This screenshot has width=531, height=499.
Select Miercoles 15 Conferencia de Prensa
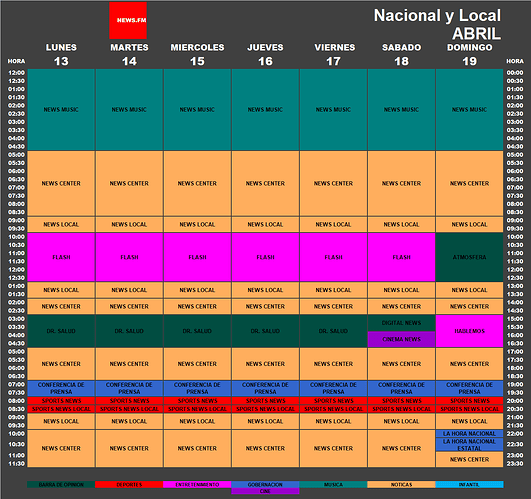[197, 388]
